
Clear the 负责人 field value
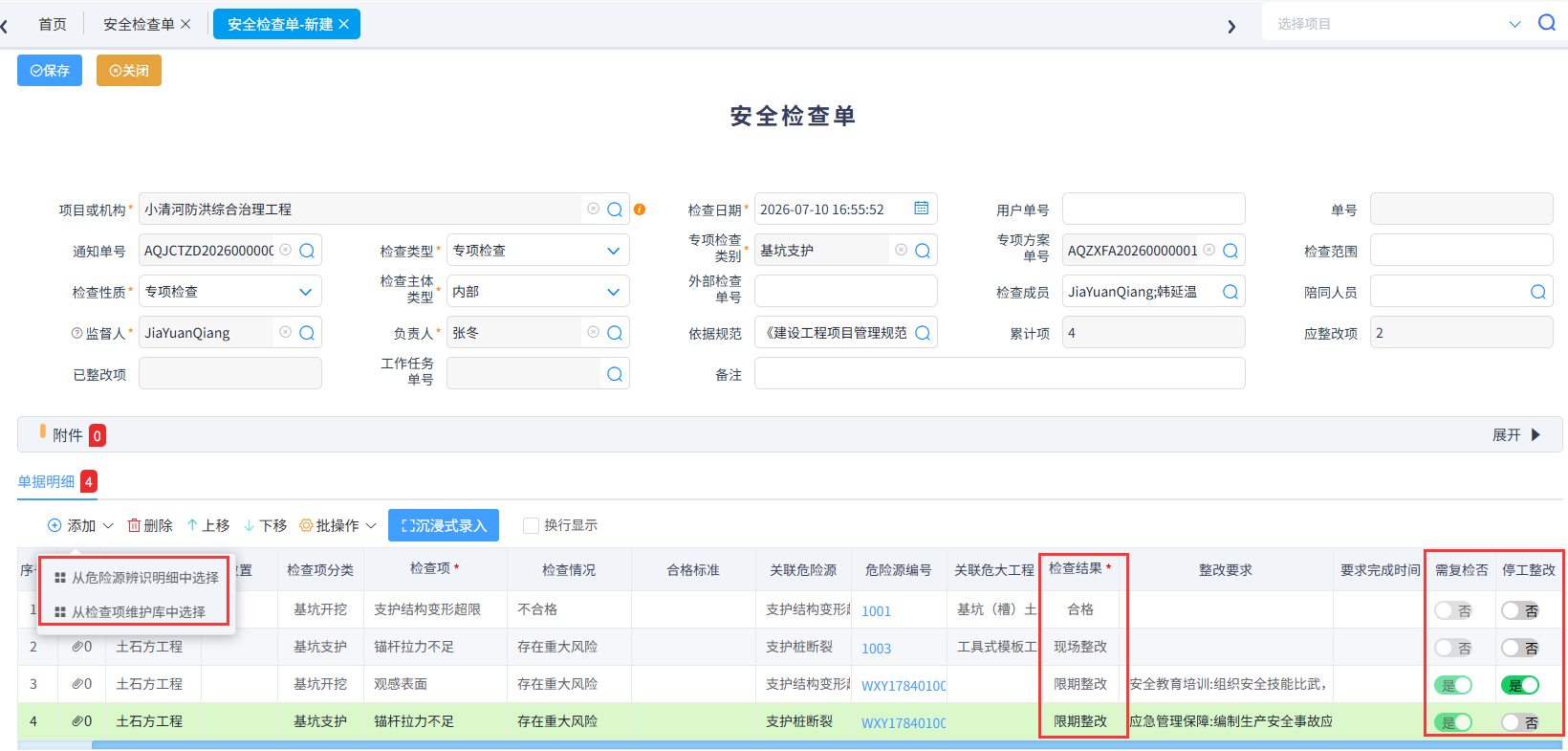(593, 332)
